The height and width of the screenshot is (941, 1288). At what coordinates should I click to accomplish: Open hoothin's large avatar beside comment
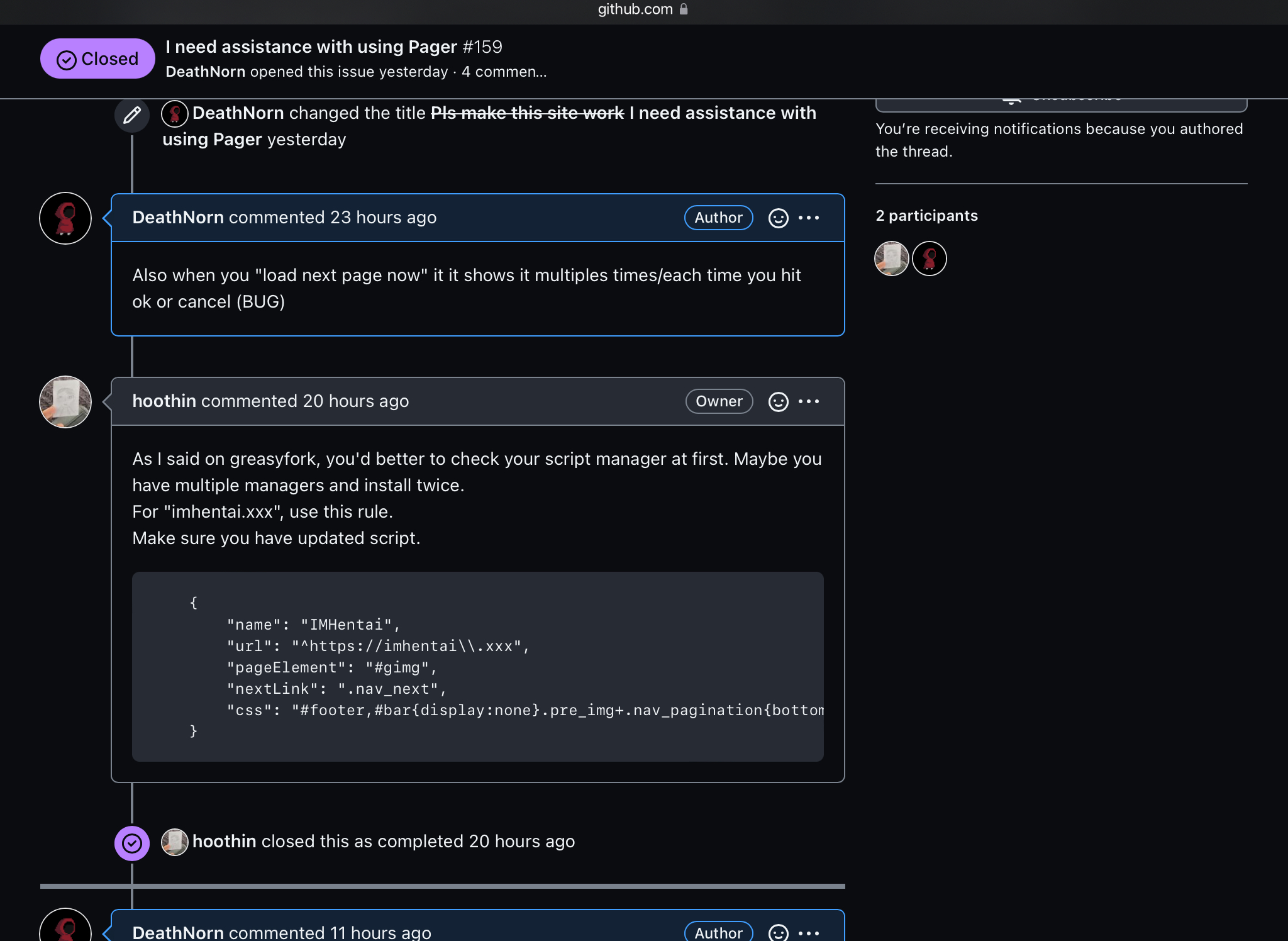point(65,402)
